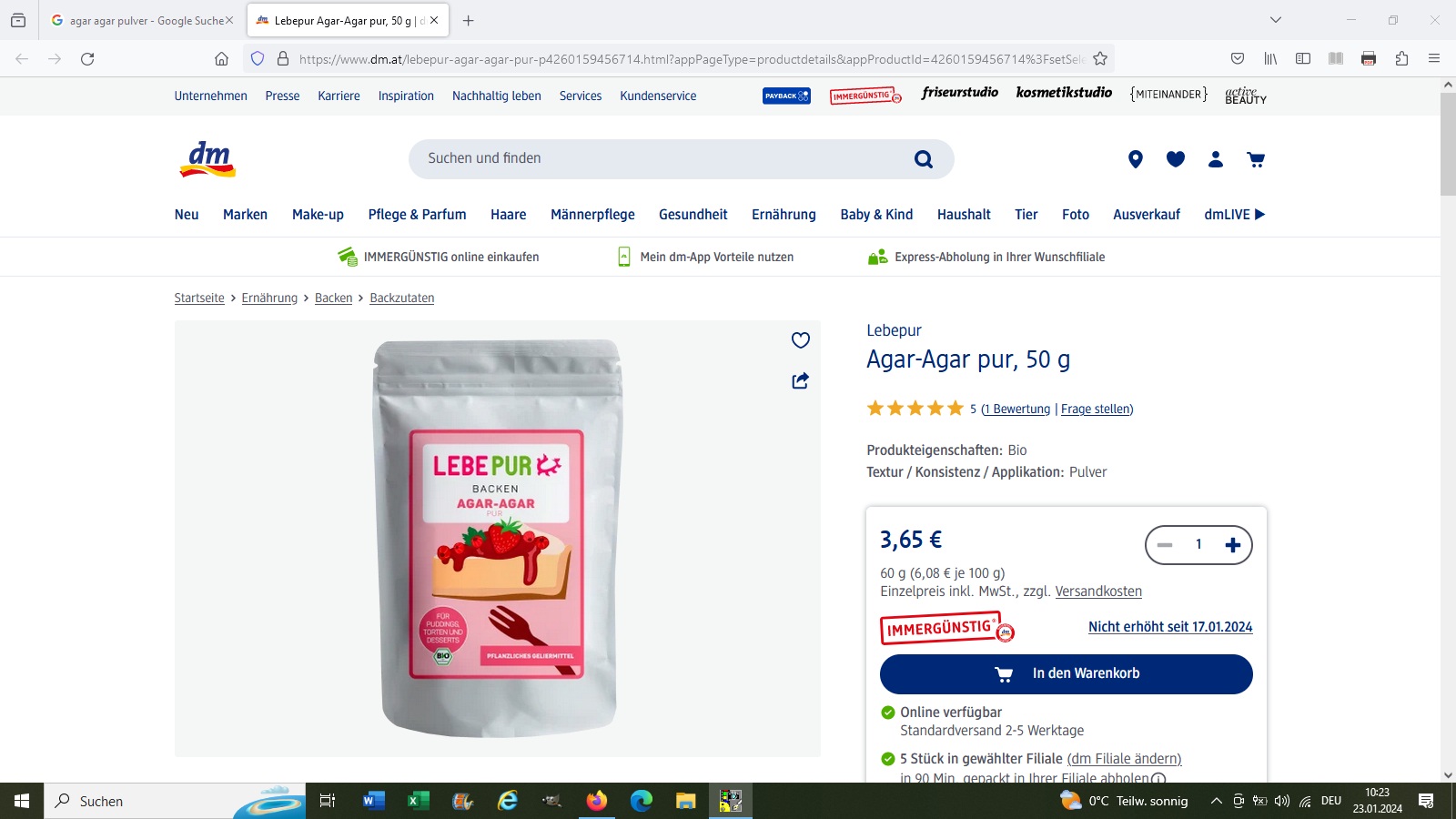Open the shopping cart icon in header
The width and height of the screenshot is (1456, 819).
pos(1256,159)
